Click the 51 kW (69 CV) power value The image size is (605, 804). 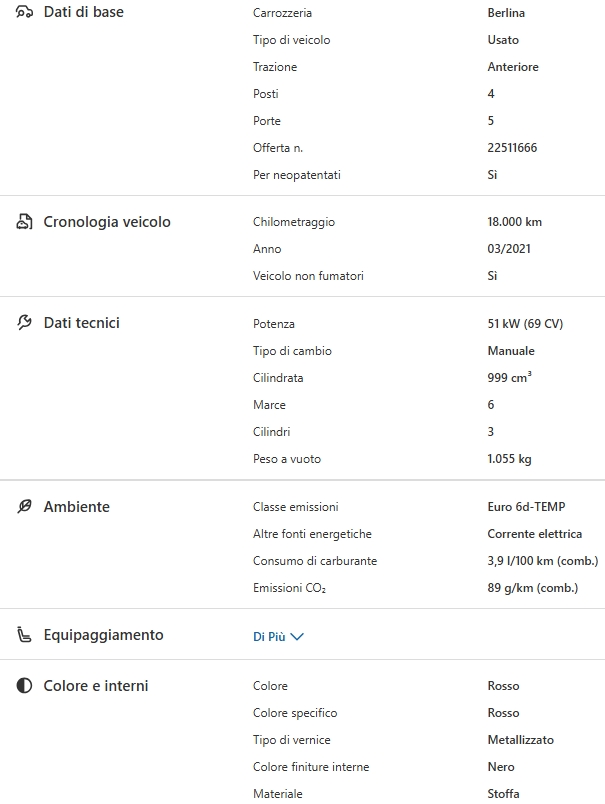(x=525, y=324)
